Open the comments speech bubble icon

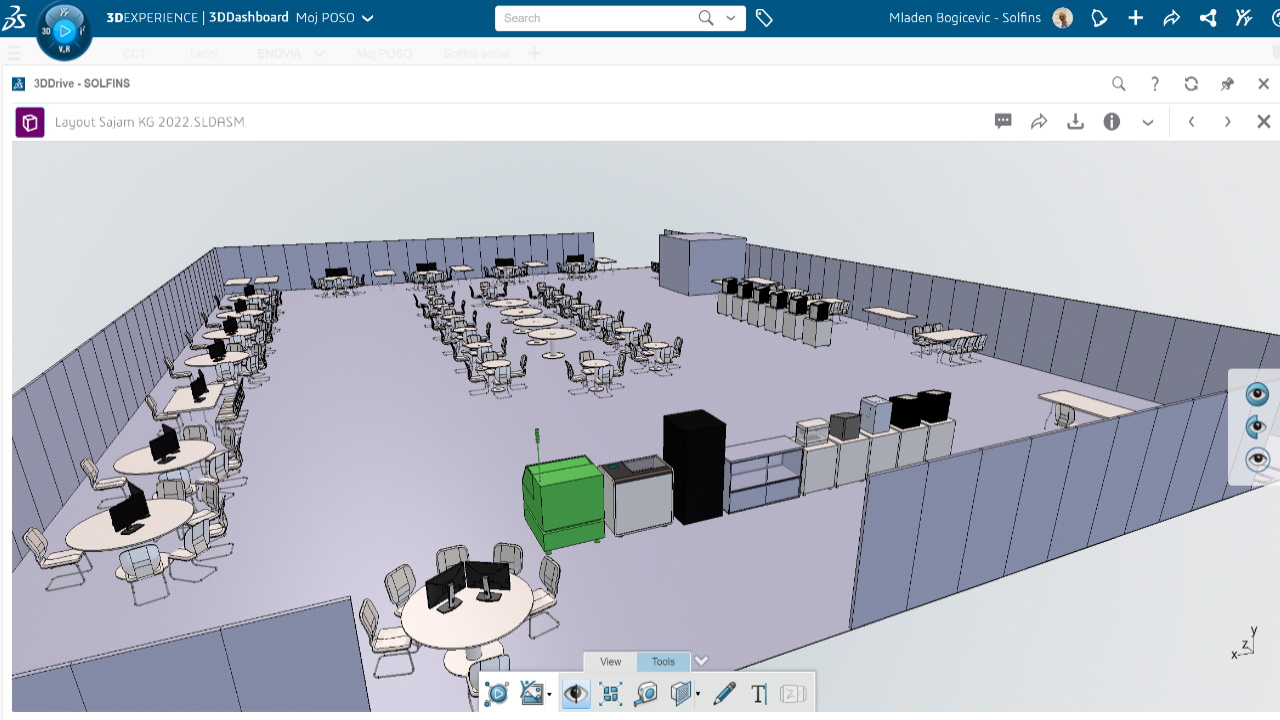click(1003, 122)
